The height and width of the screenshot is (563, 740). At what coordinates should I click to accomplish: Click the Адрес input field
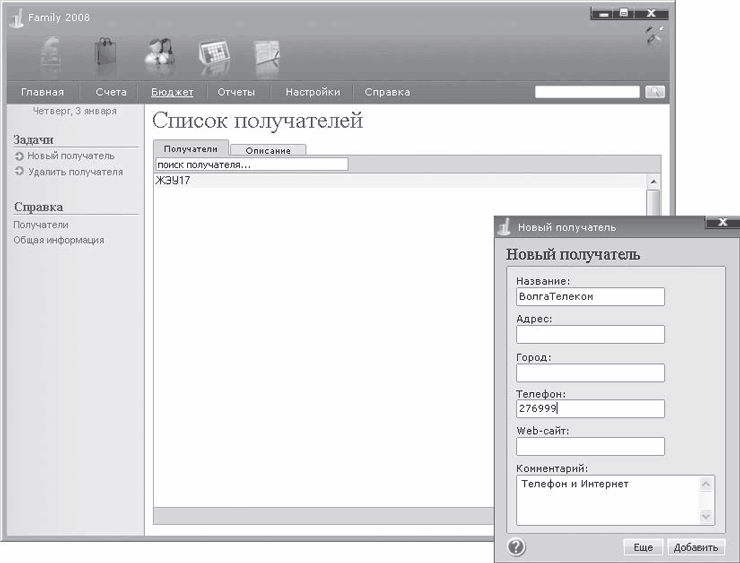click(590, 334)
